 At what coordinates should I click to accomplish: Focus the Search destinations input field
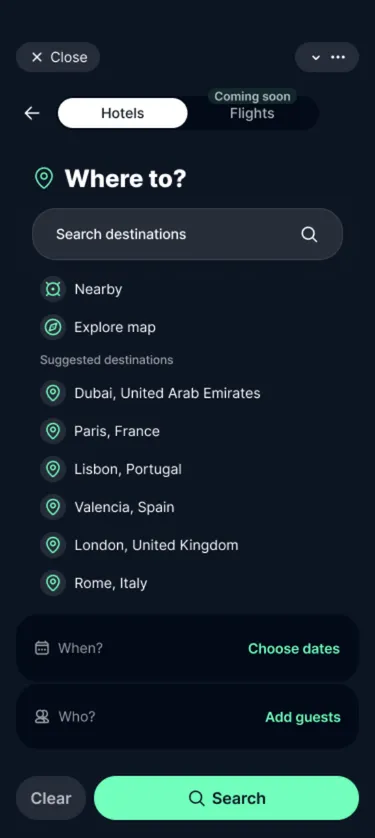(x=188, y=234)
